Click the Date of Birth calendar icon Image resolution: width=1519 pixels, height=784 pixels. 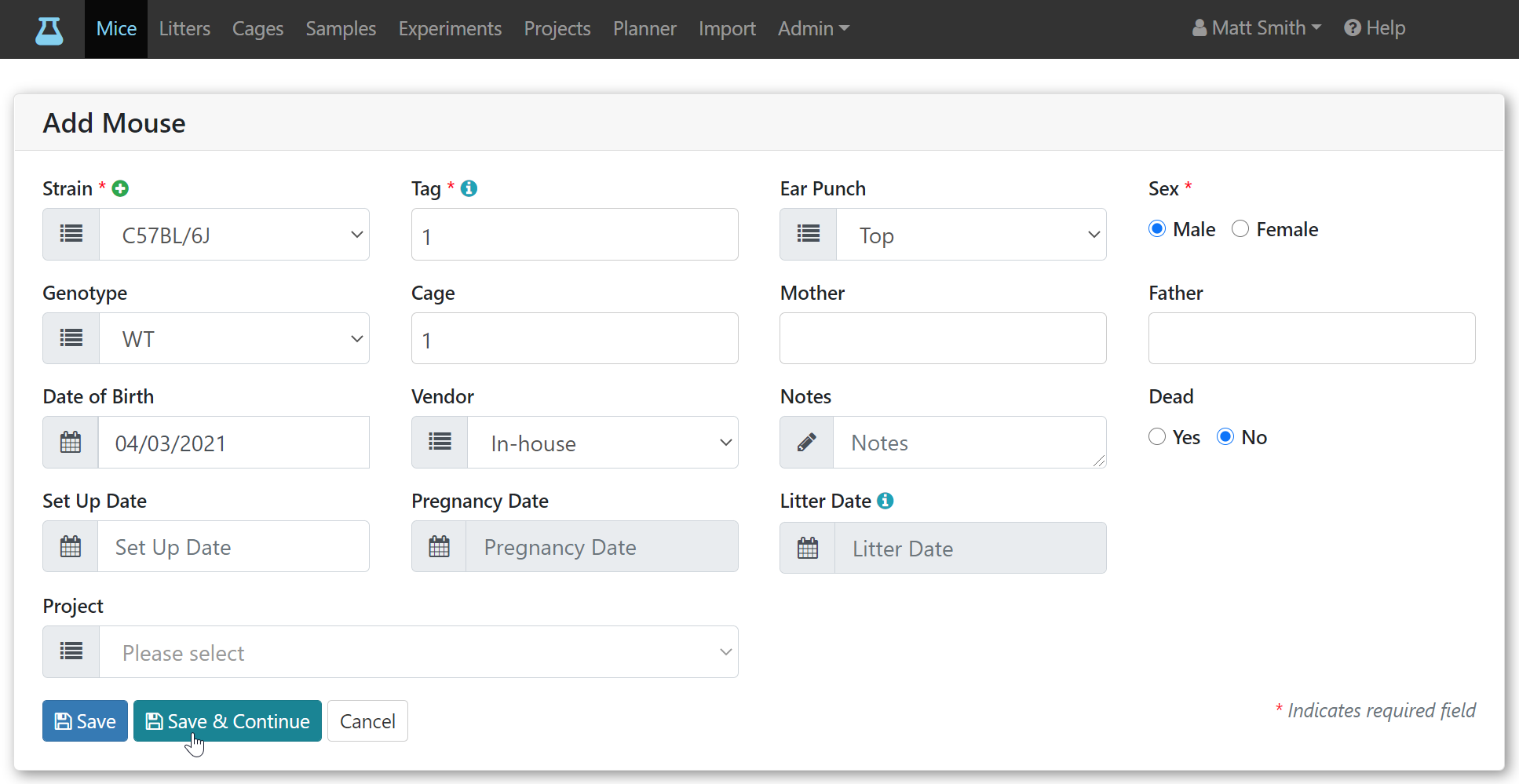(71, 442)
